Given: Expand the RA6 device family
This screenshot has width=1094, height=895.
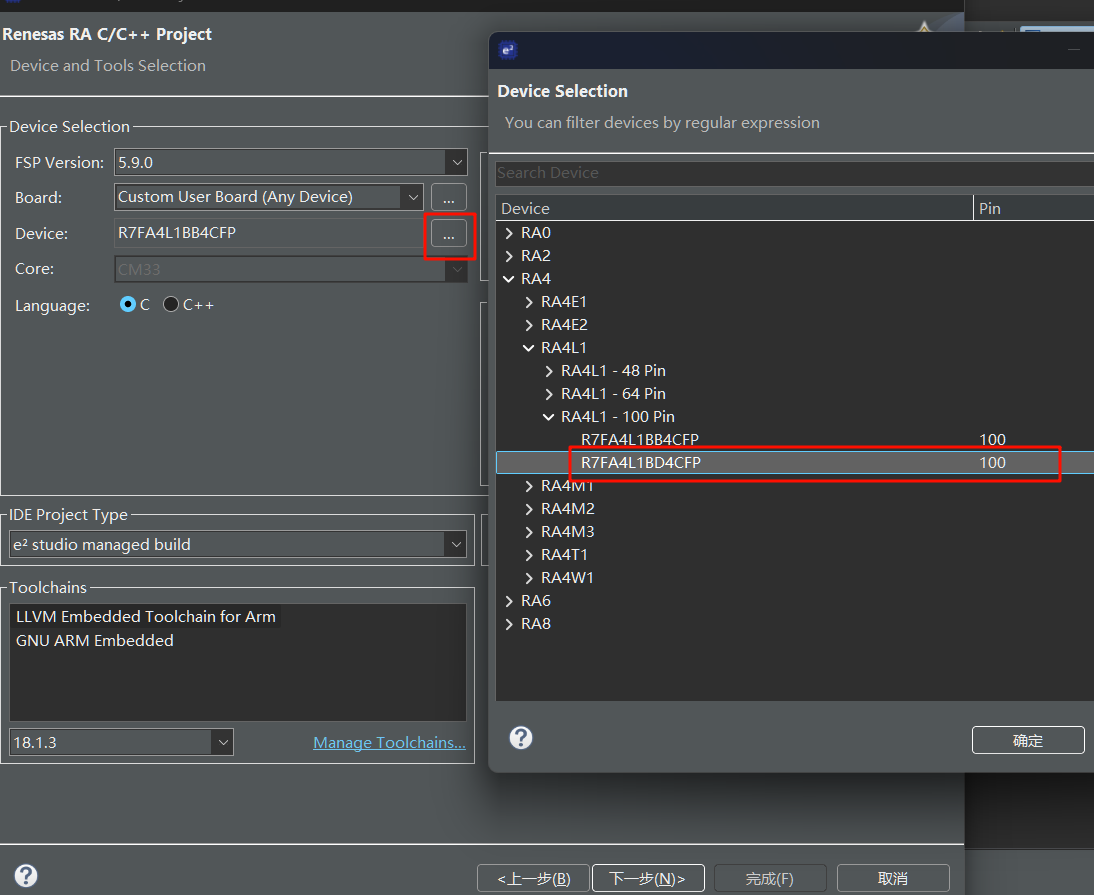Looking at the screenshot, I should pos(509,601).
